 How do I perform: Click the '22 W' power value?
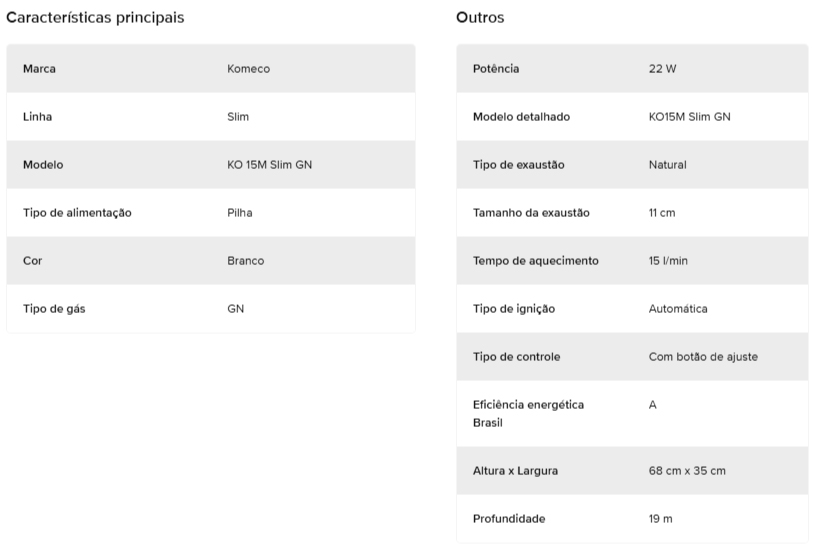pos(663,69)
